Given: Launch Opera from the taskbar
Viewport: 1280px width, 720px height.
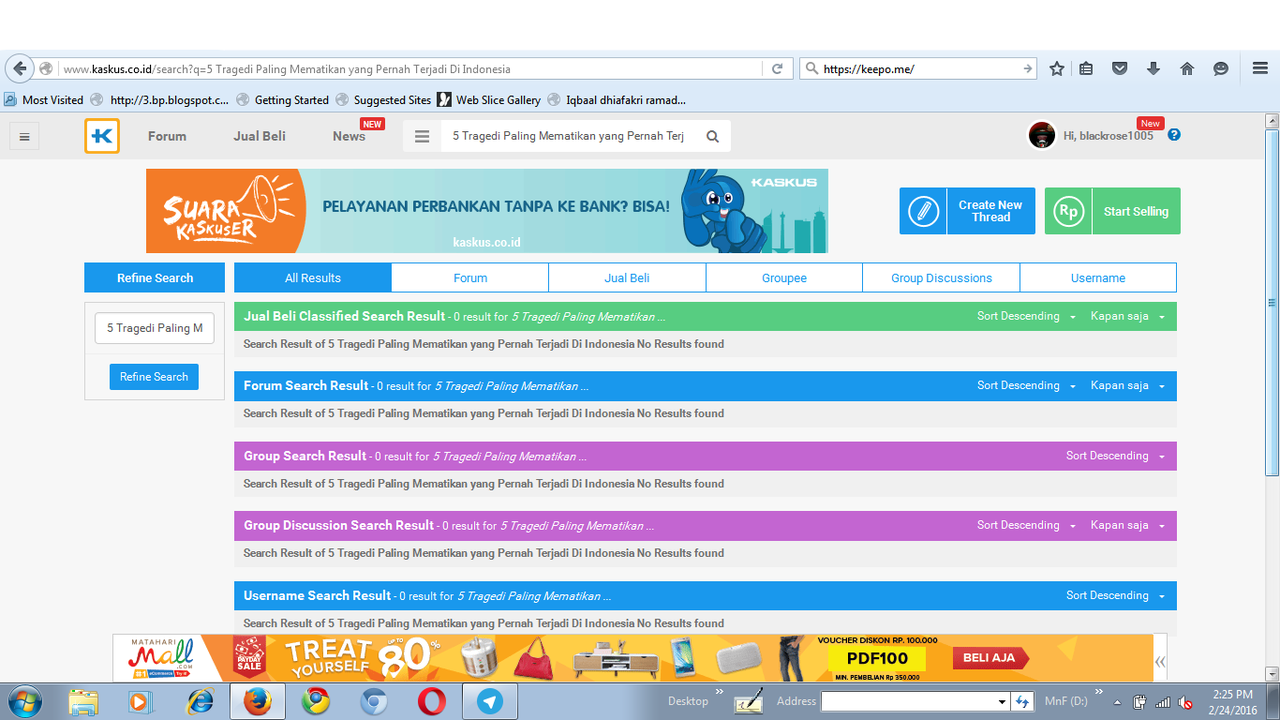Looking at the screenshot, I should [x=432, y=701].
